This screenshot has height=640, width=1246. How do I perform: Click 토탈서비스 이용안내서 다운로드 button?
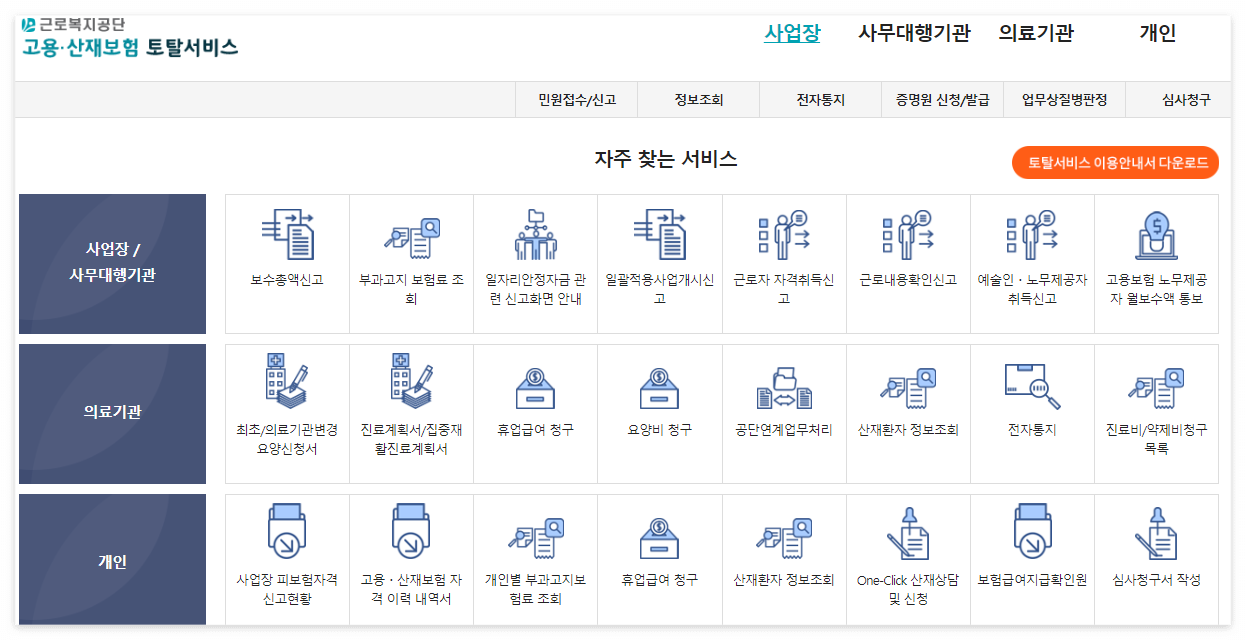click(x=1115, y=162)
